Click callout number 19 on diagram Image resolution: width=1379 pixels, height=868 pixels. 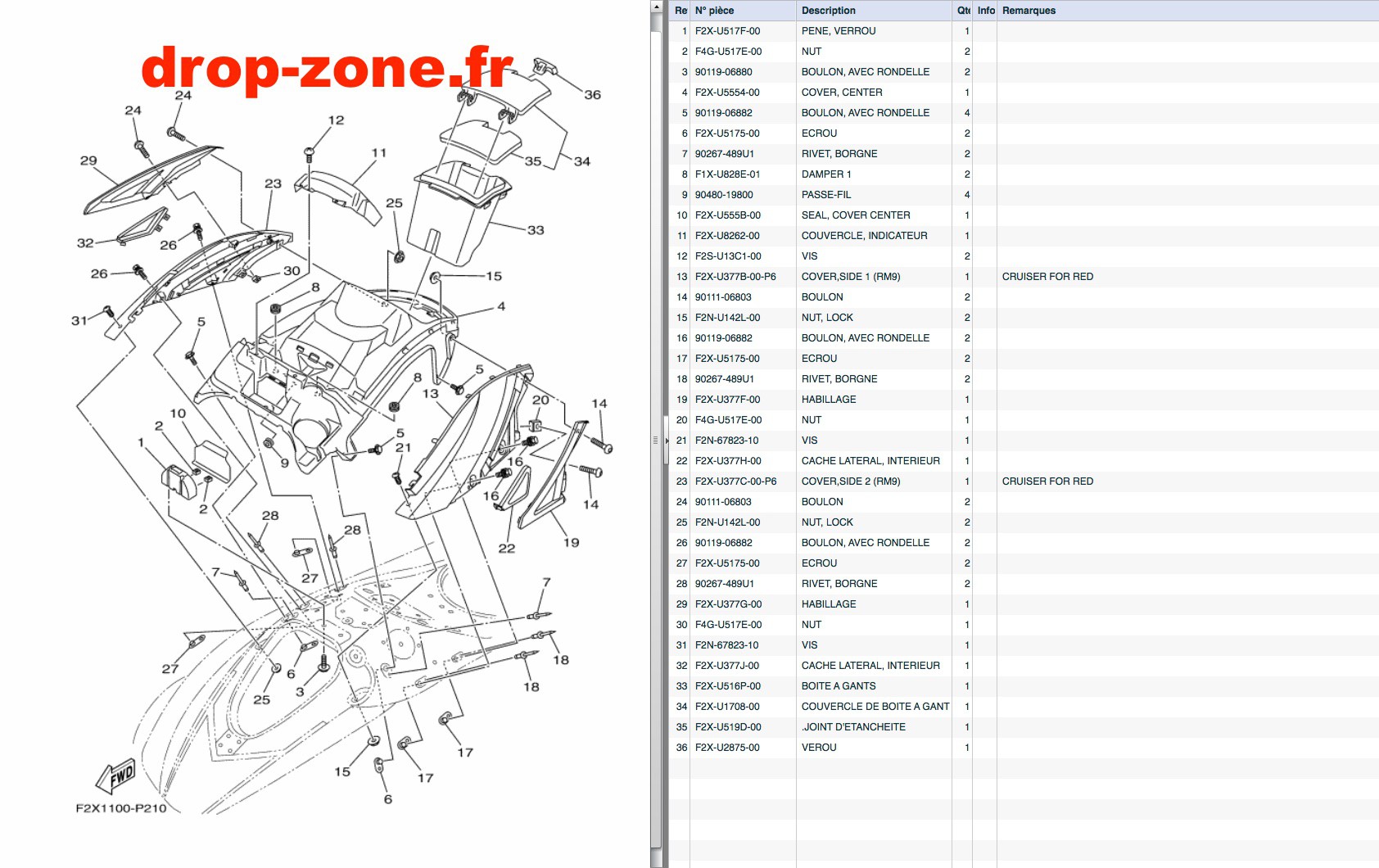point(572,542)
